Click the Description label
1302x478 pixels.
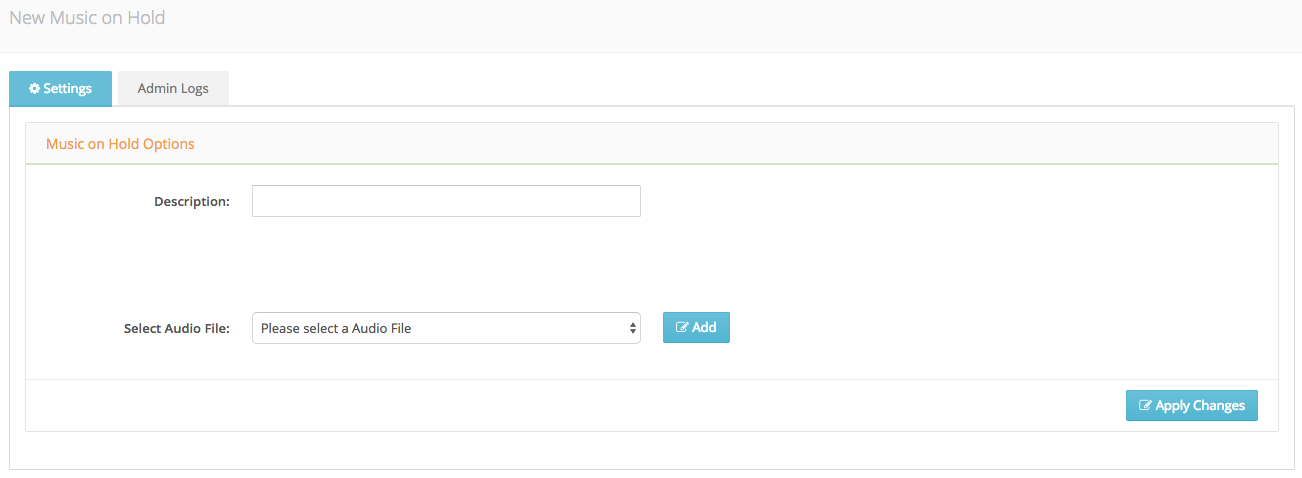[192, 201]
